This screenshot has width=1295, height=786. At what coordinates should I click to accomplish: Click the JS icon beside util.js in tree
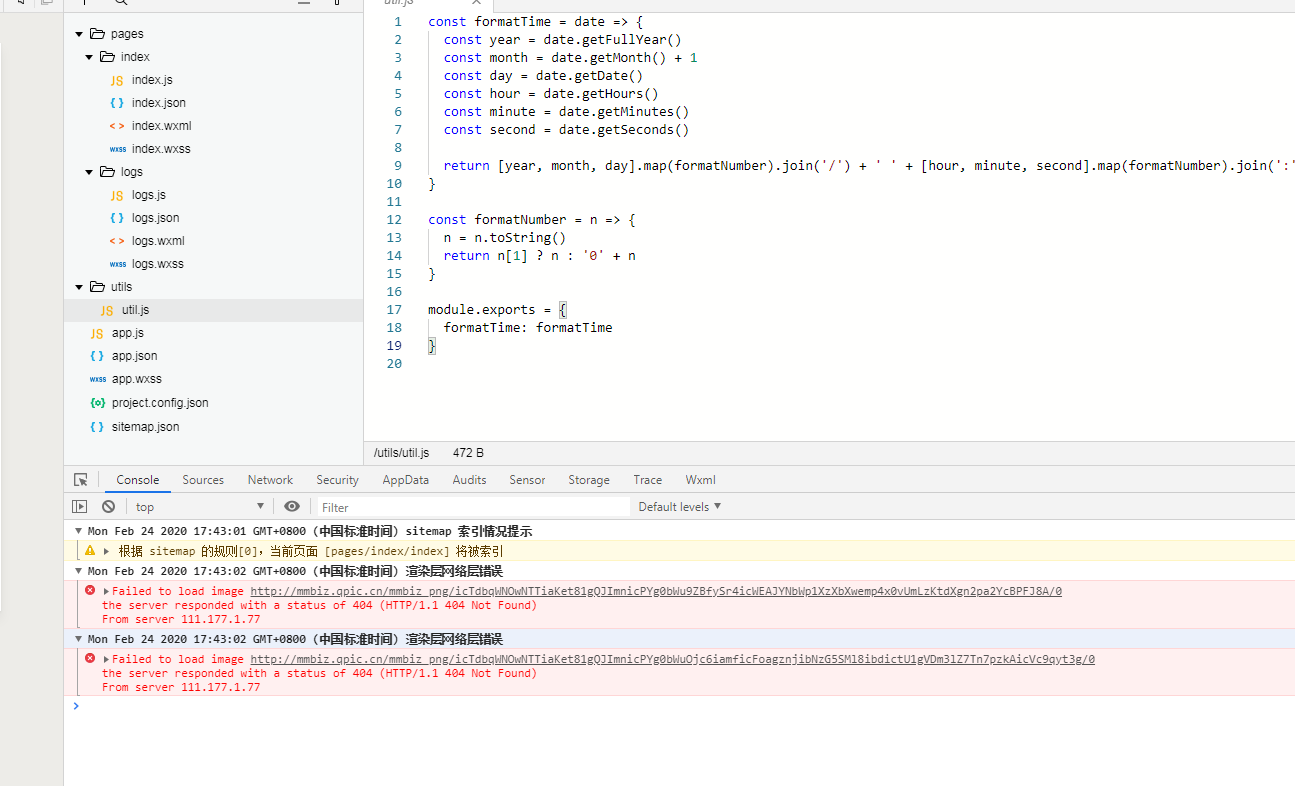(107, 310)
